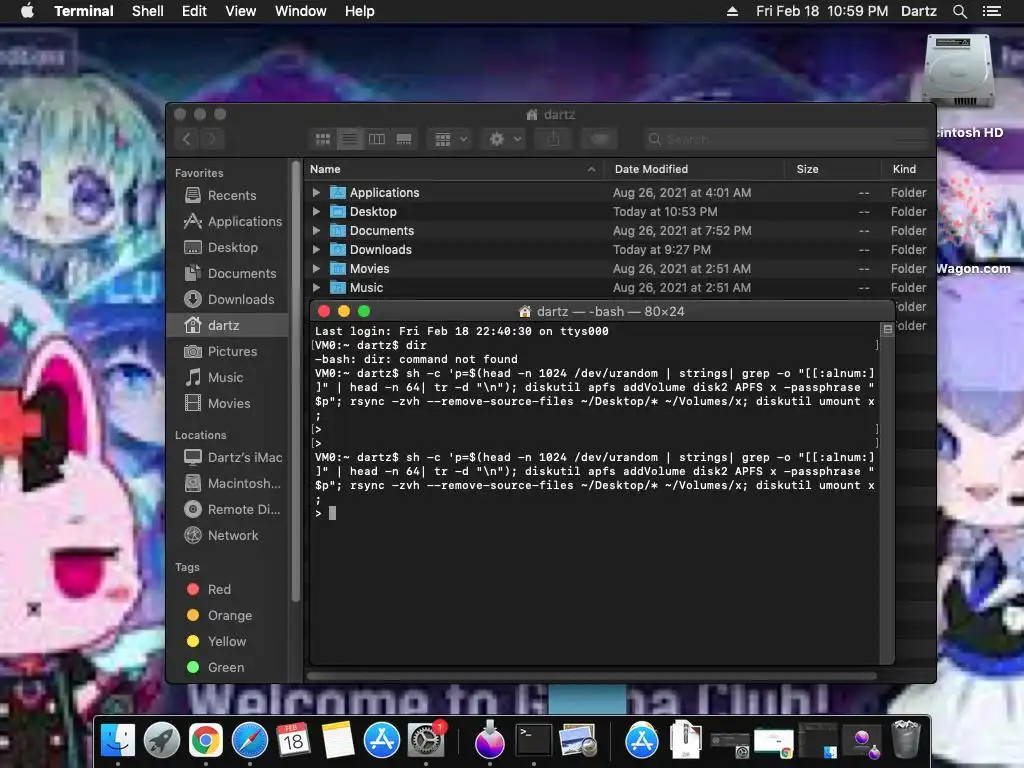Viewport: 1024px width, 768px height.
Task: Switch Finder to gallery view
Action: tap(404, 139)
